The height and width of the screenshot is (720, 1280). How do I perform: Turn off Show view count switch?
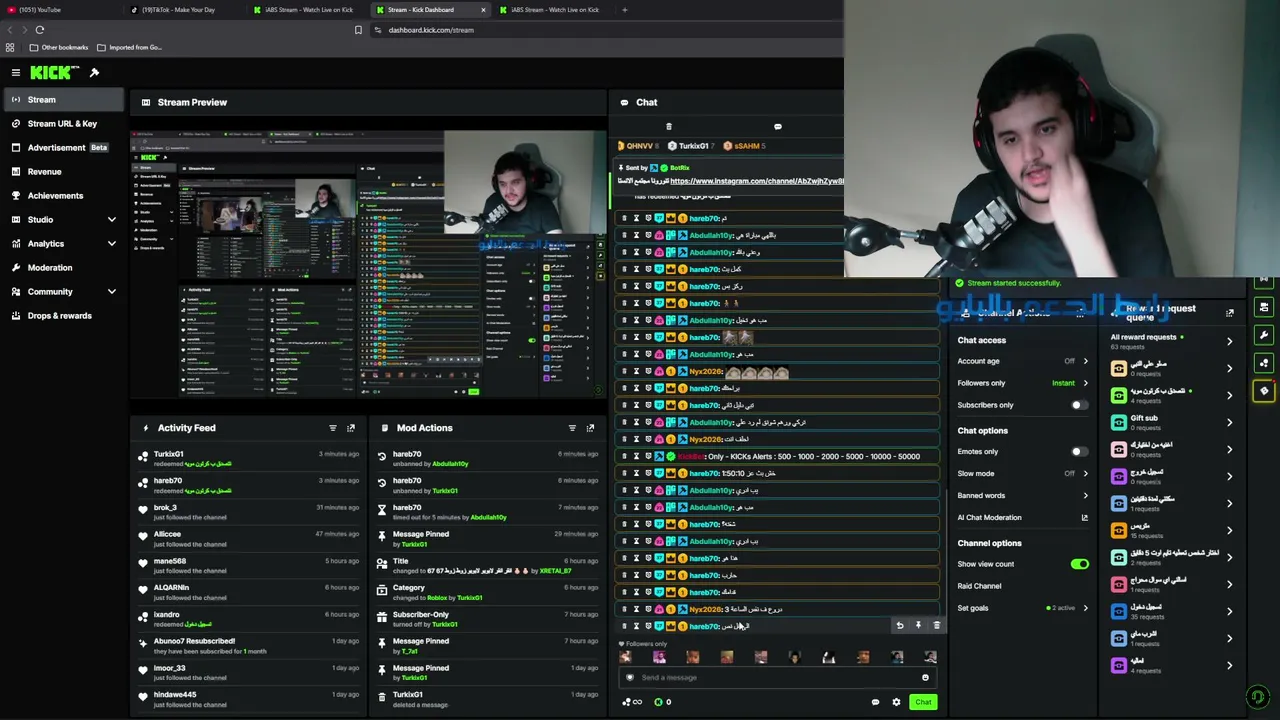point(1079,565)
